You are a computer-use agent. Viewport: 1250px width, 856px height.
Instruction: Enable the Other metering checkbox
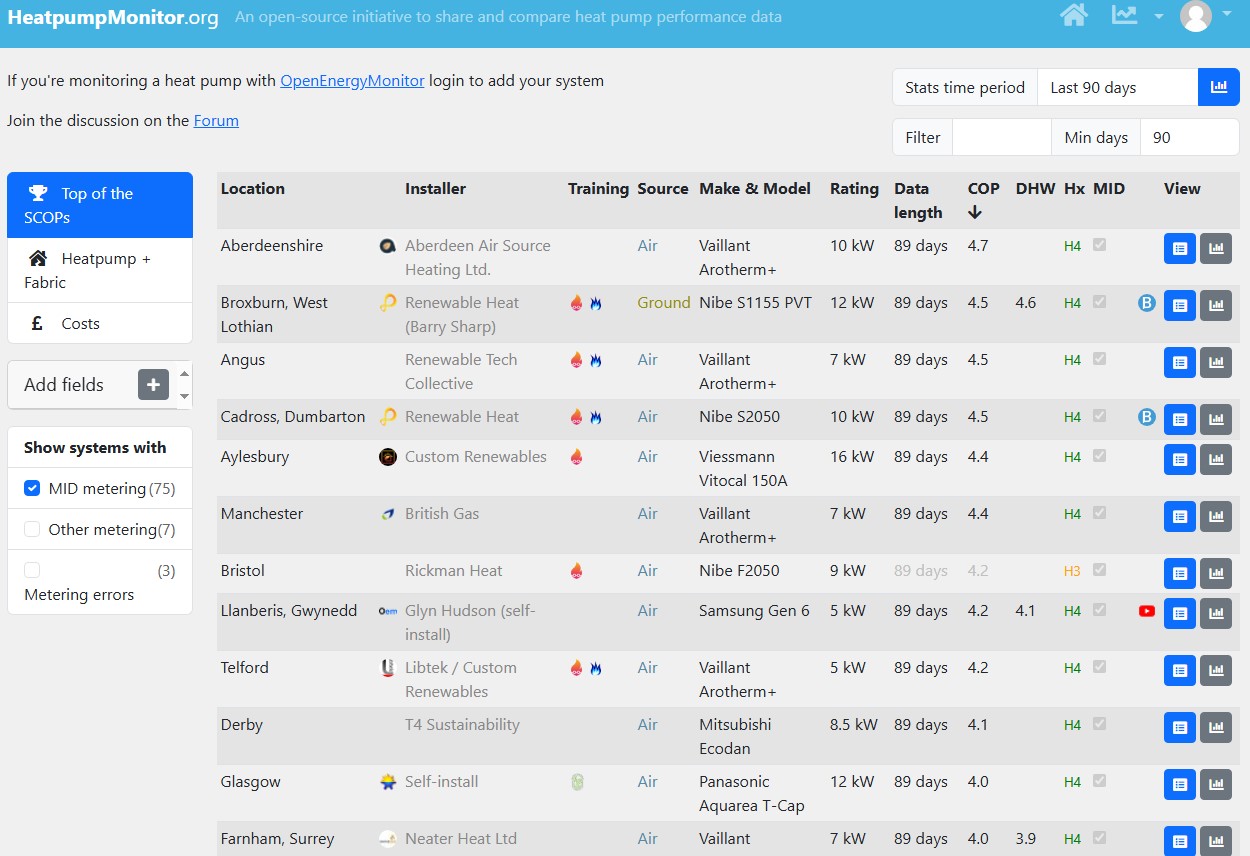(32, 529)
